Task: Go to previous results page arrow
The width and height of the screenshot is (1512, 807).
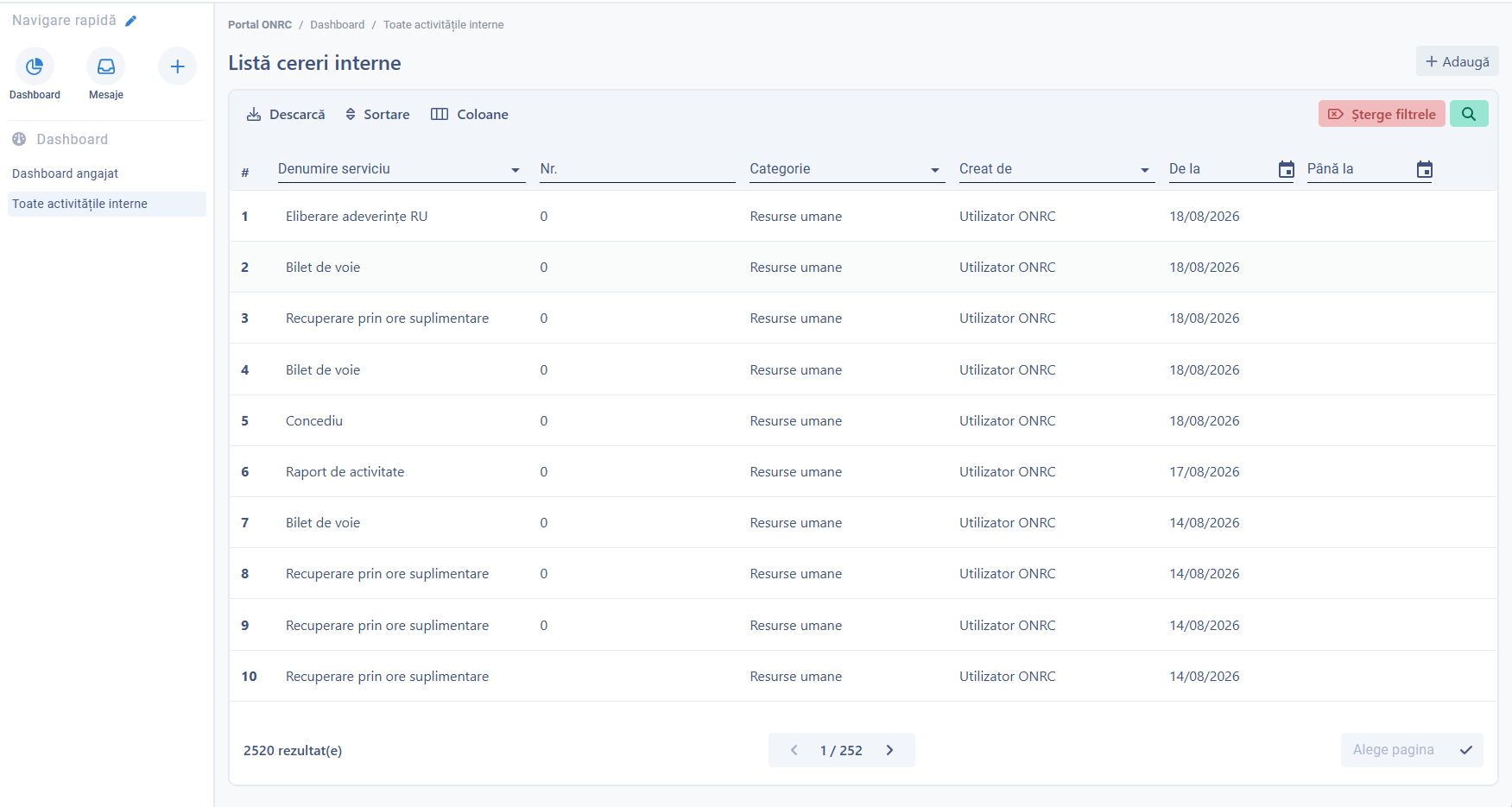Action: click(794, 750)
